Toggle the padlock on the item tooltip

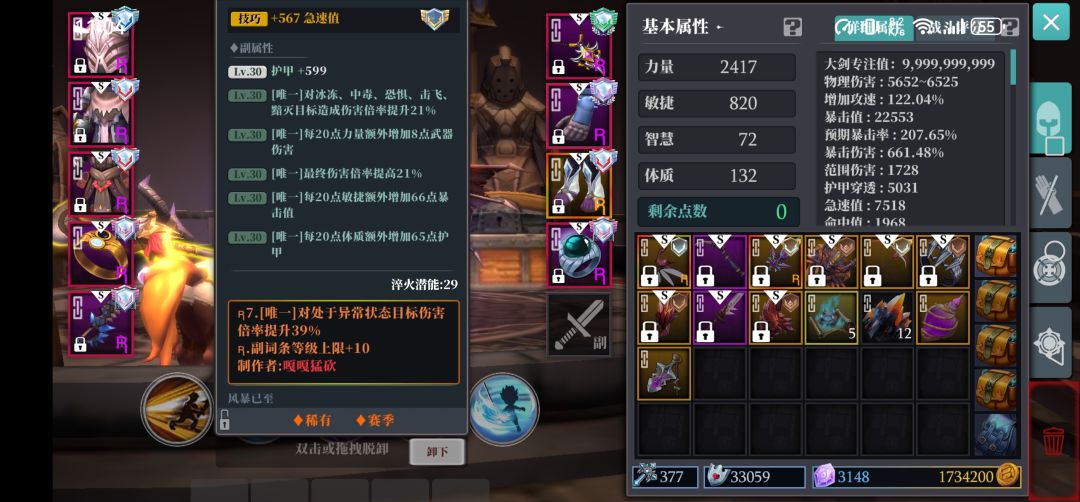225,417
